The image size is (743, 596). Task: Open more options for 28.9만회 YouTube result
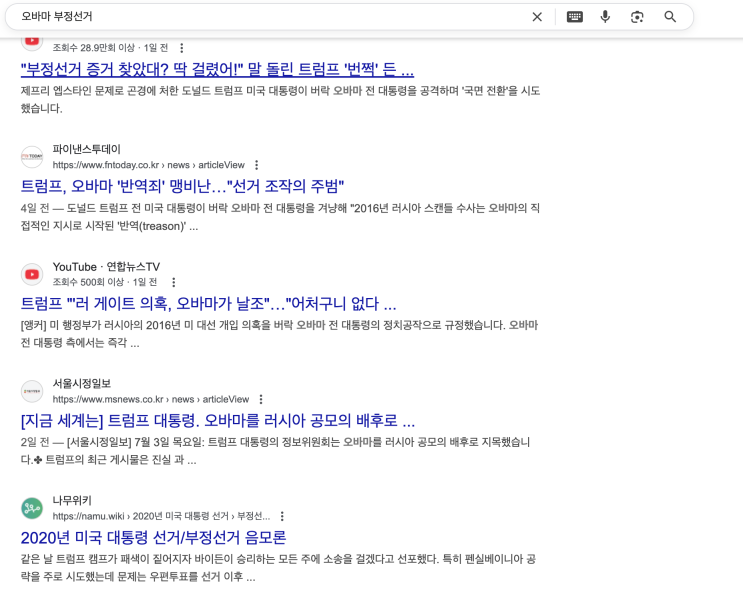point(181,48)
